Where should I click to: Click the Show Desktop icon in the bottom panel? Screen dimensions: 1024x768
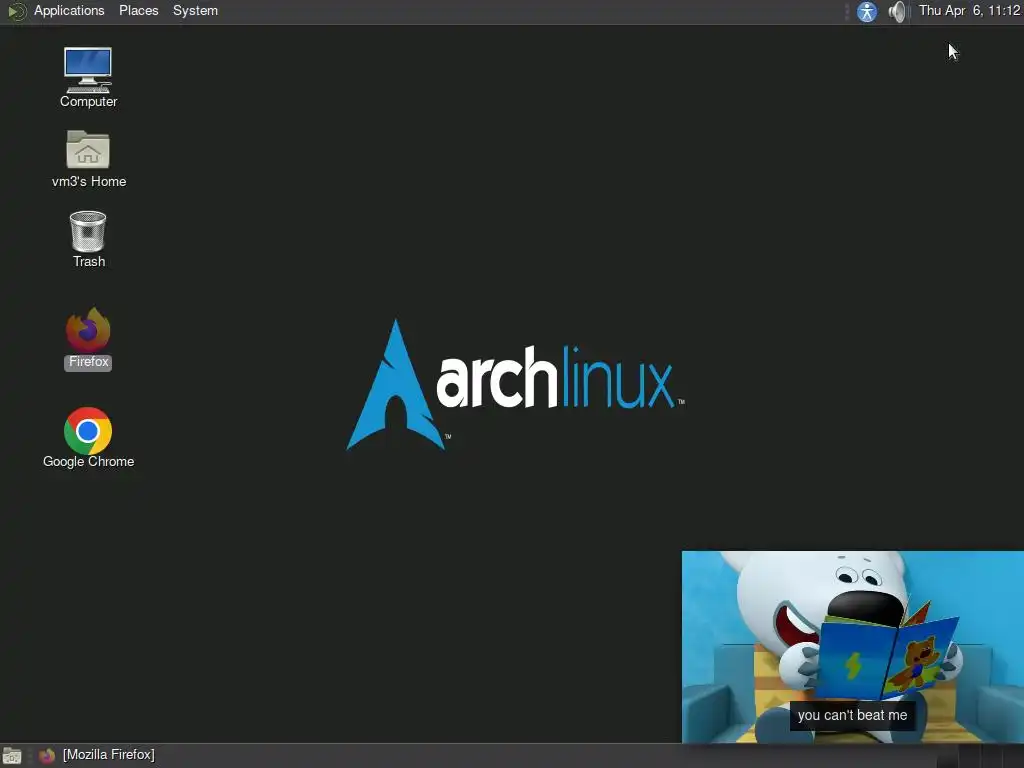[12, 756]
